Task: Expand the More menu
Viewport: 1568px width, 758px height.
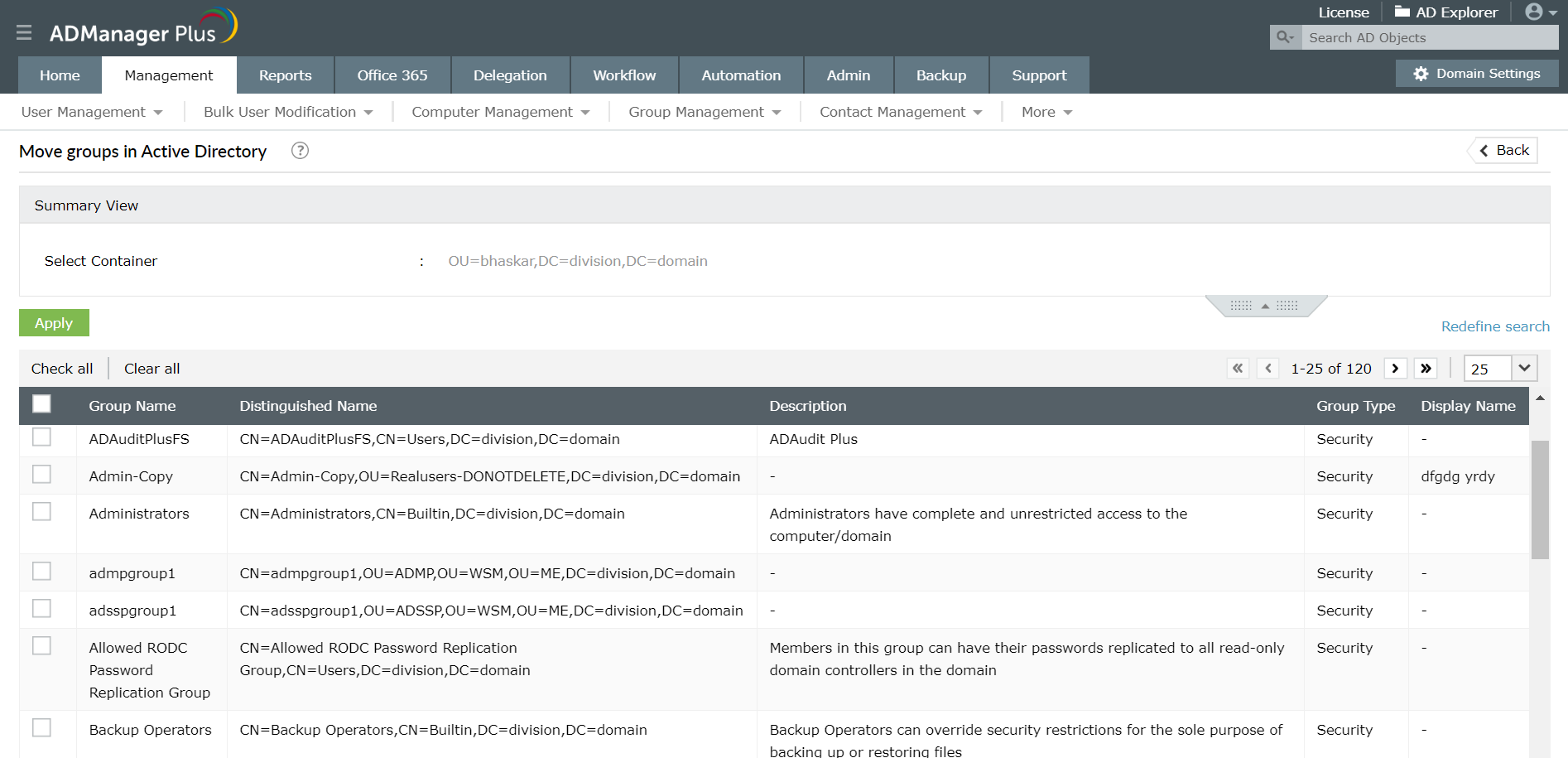Action: tap(1045, 112)
